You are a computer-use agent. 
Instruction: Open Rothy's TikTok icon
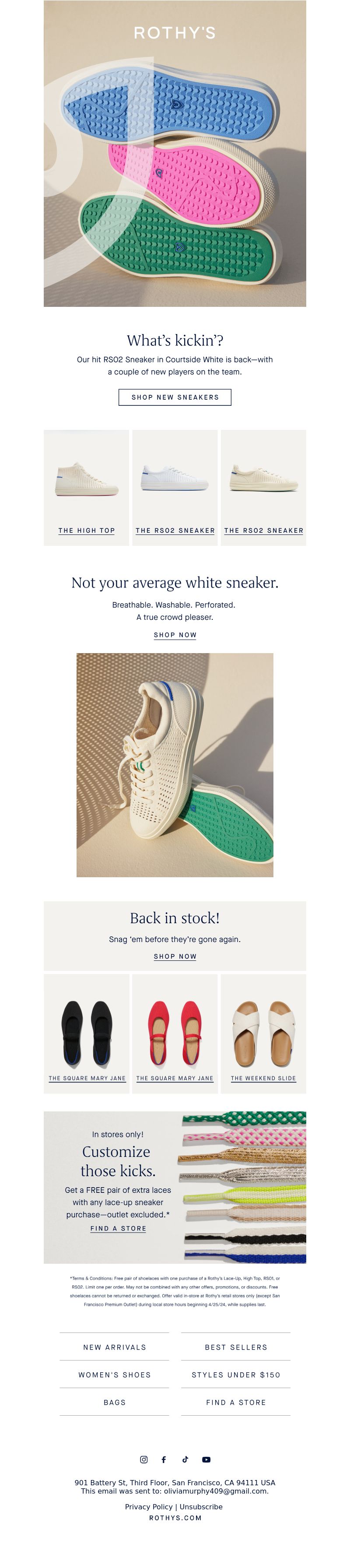coord(185,1459)
